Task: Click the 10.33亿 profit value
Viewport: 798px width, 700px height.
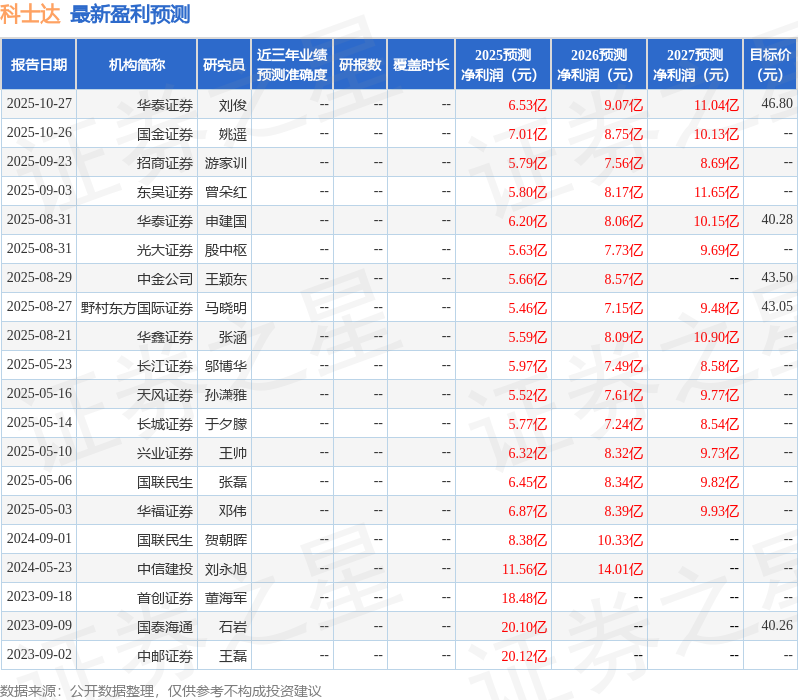Action: [620, 540]
